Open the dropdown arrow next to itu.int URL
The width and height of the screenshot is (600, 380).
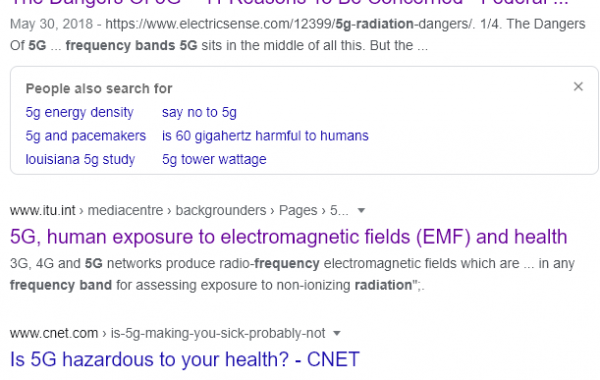pos(361,210)
